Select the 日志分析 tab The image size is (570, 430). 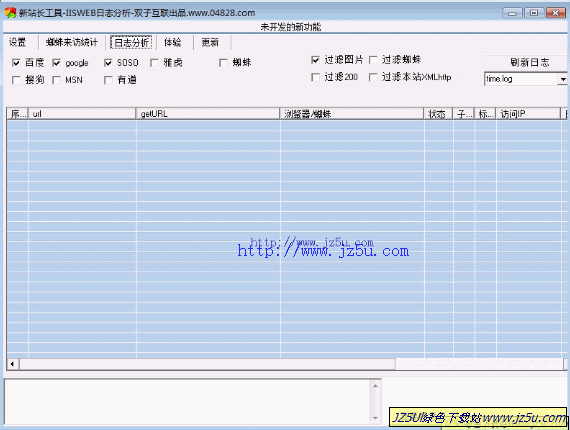[x=131, y=43]
